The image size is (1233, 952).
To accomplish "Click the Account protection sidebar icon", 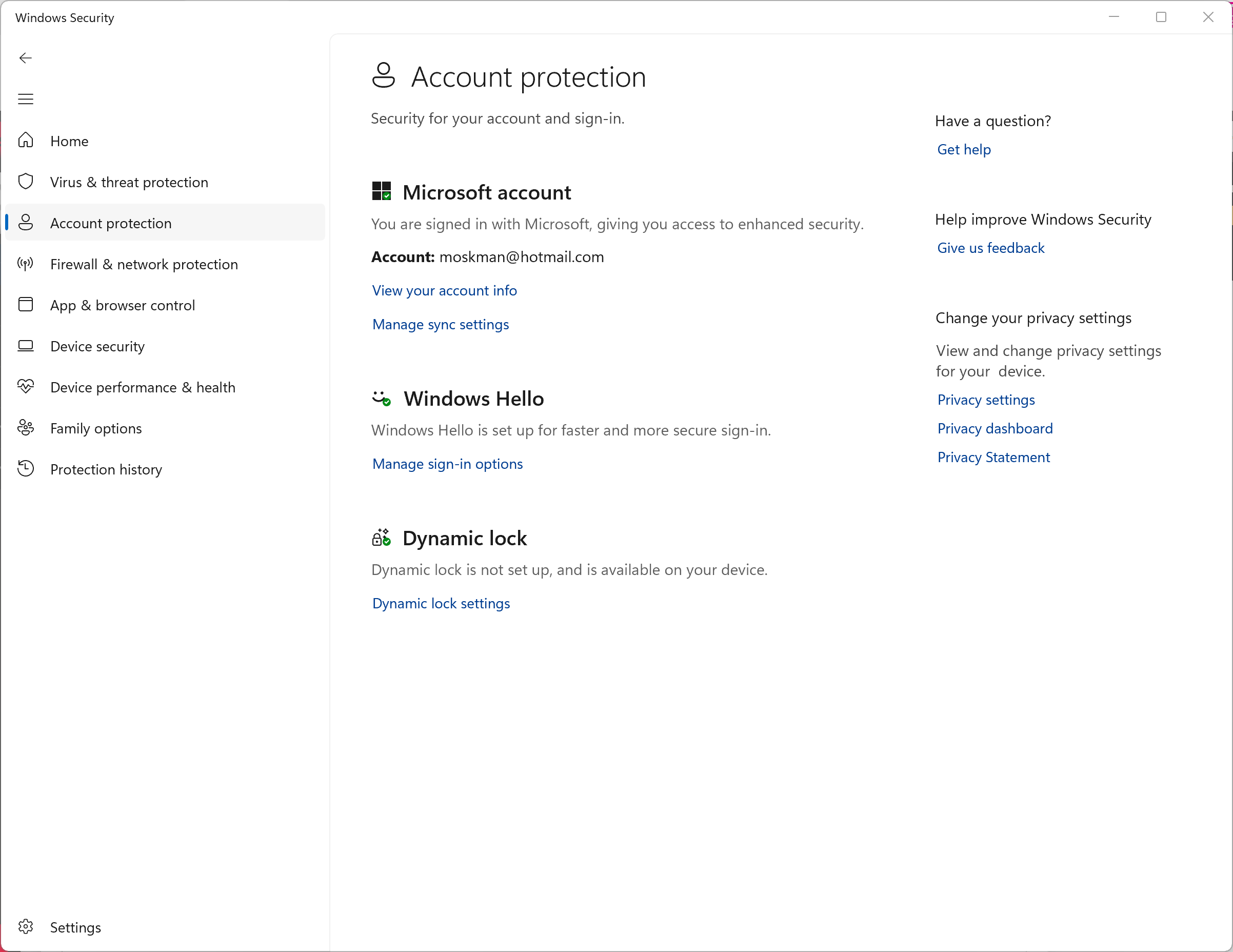I will click(27, 222).
